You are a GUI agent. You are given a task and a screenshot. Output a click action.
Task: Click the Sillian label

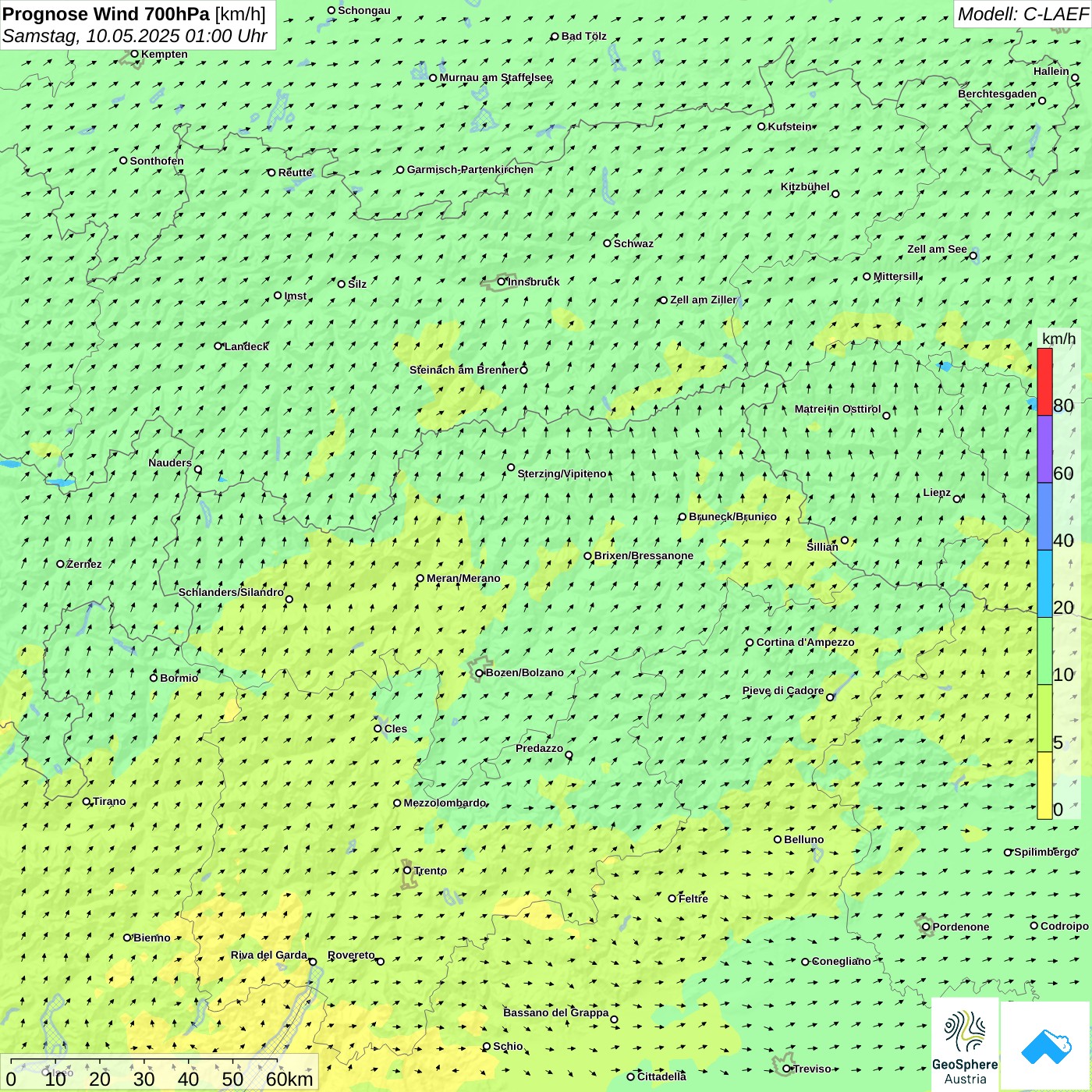point(822,547)
